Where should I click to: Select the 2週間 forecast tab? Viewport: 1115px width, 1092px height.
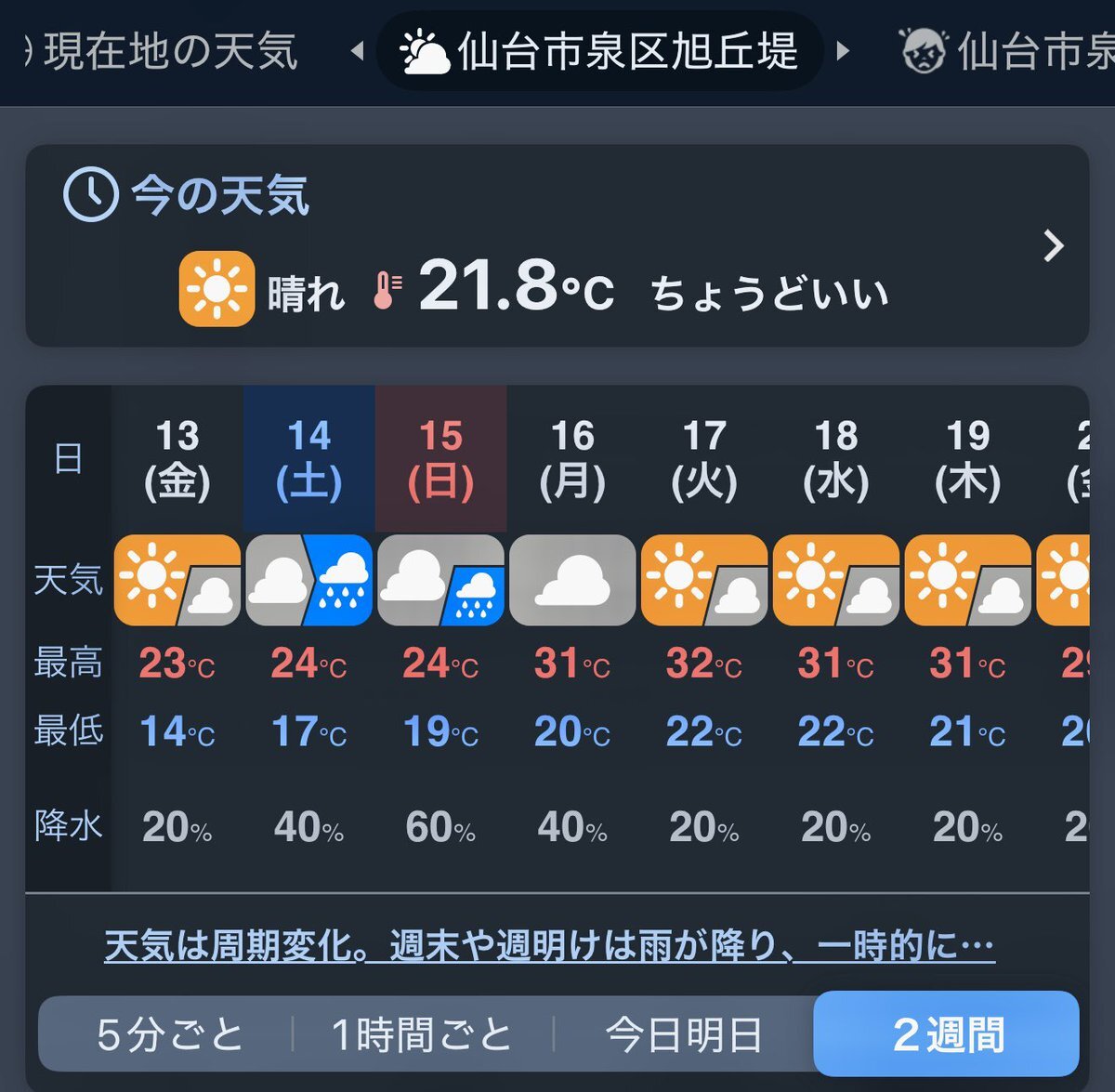(x=946, y=1033)
